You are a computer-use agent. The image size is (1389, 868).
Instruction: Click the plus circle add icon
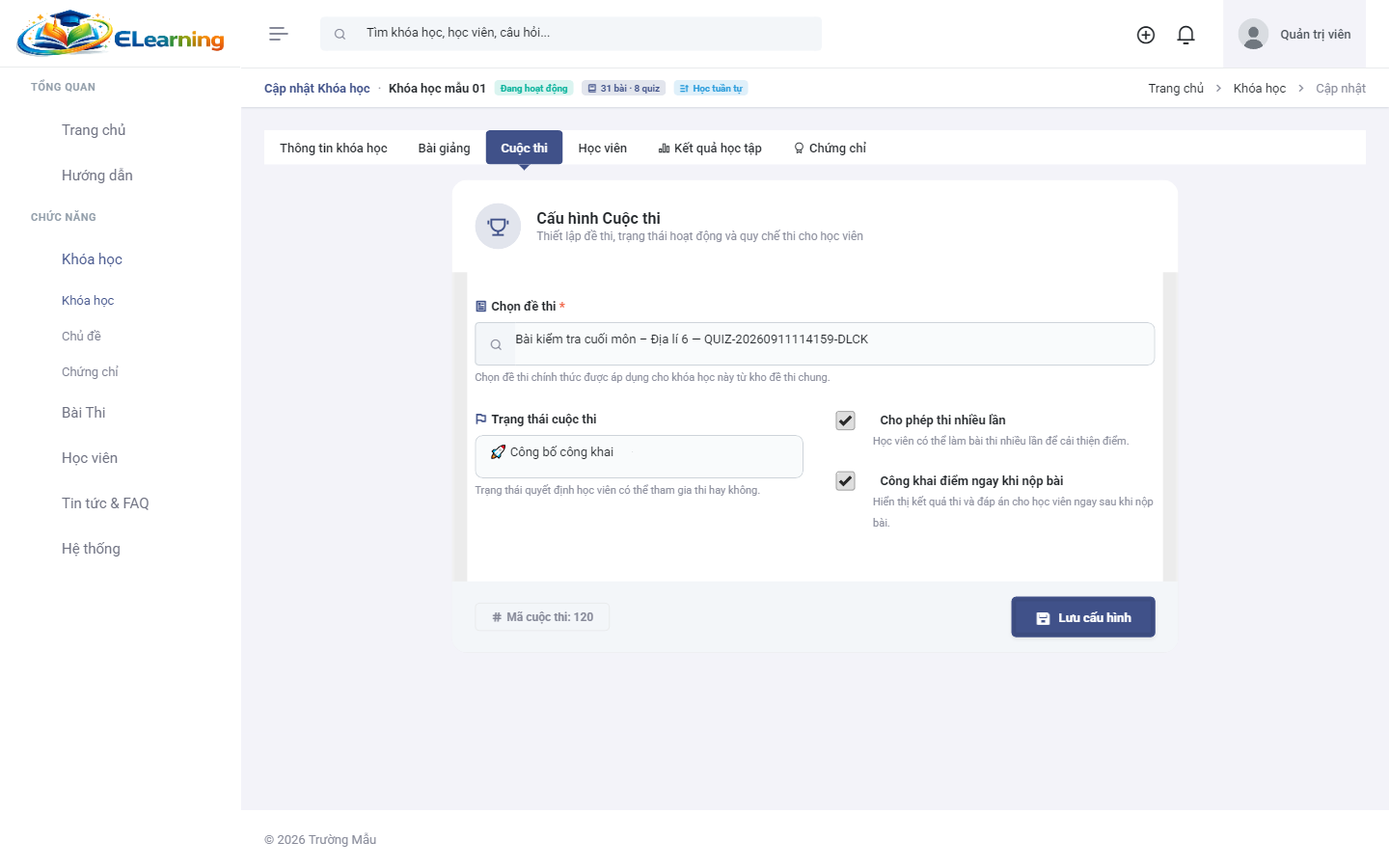(1146, 35)
